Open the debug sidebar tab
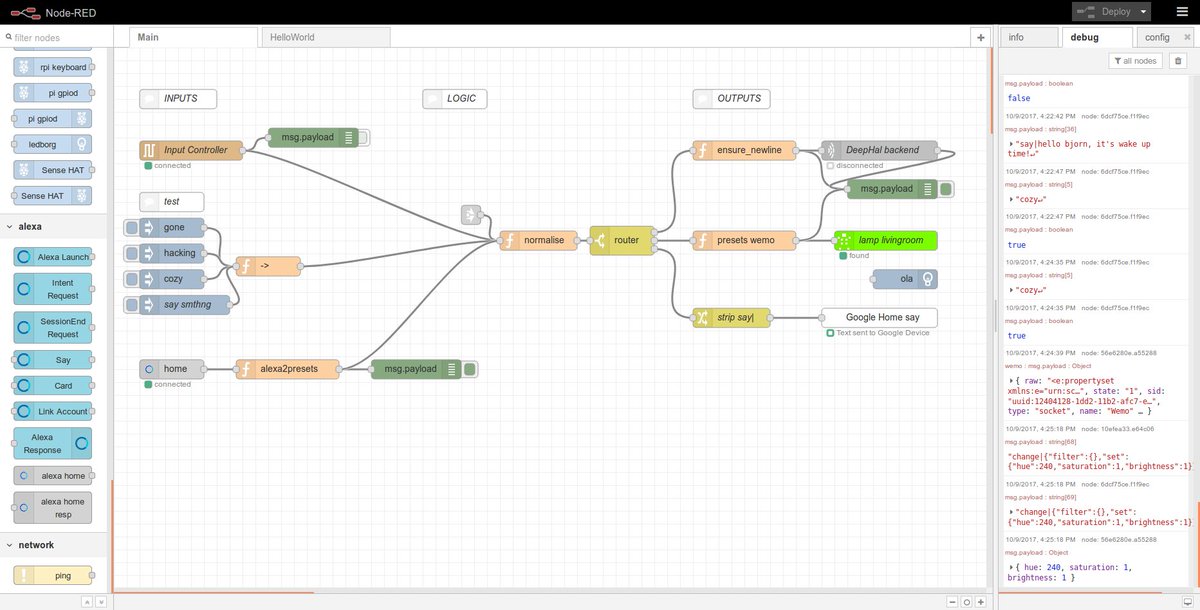This screenshot has height=610, width=1200. (1097, 37)
